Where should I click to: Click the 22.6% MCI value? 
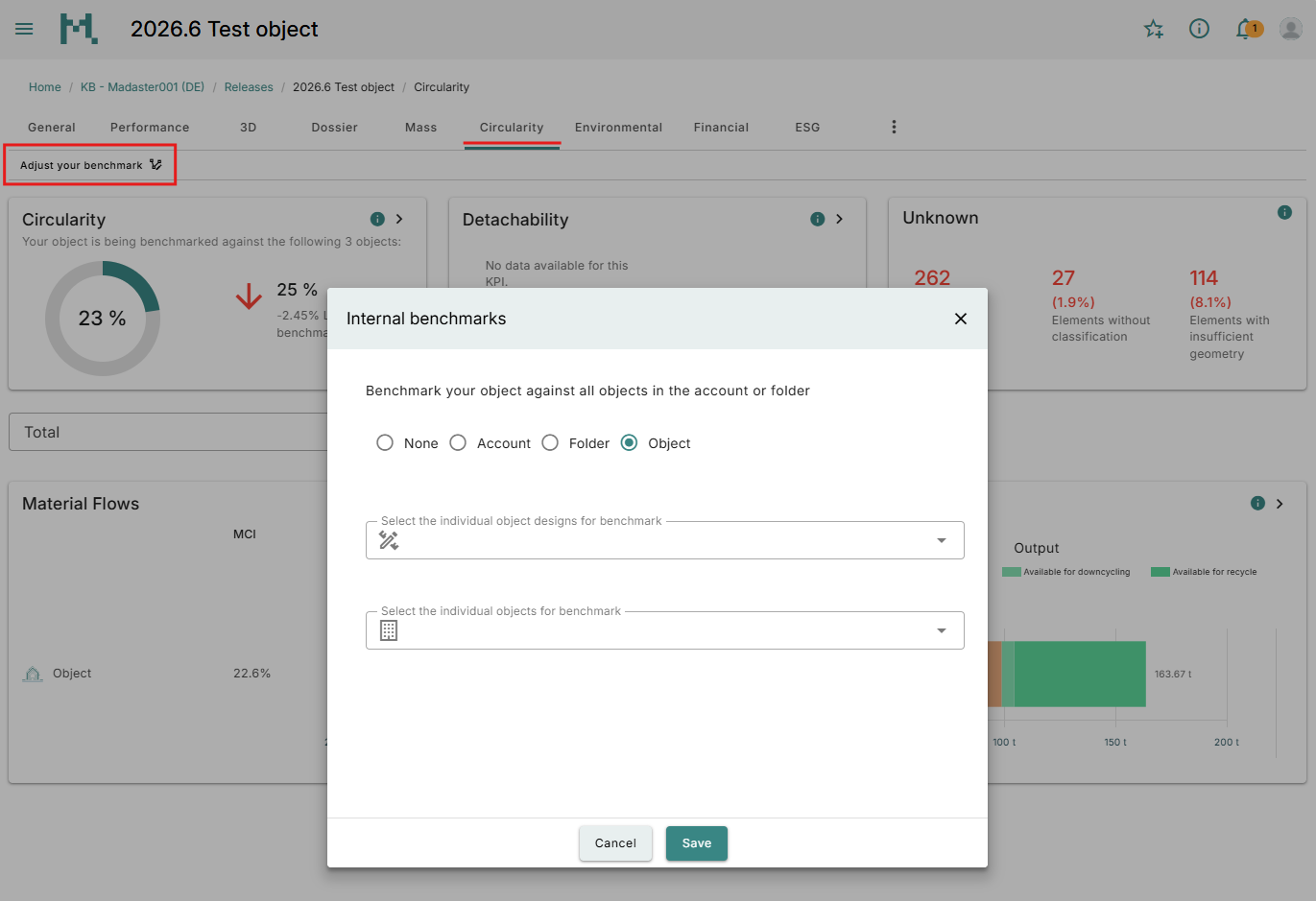pos(251,674)
